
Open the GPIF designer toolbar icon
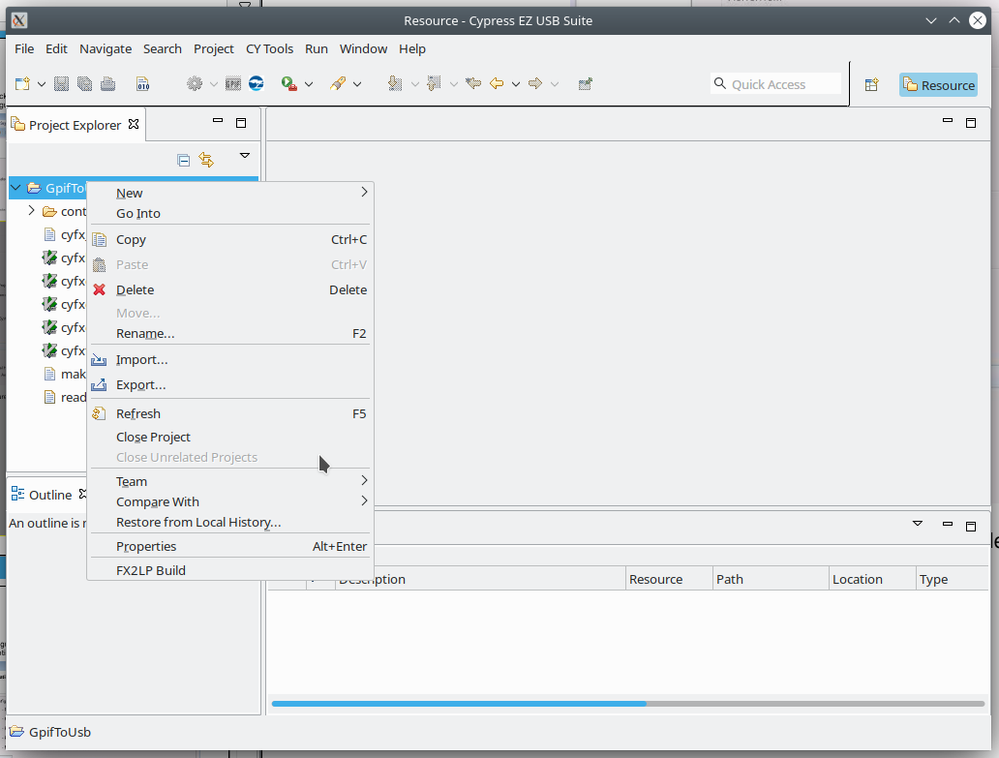pos(233,83)
